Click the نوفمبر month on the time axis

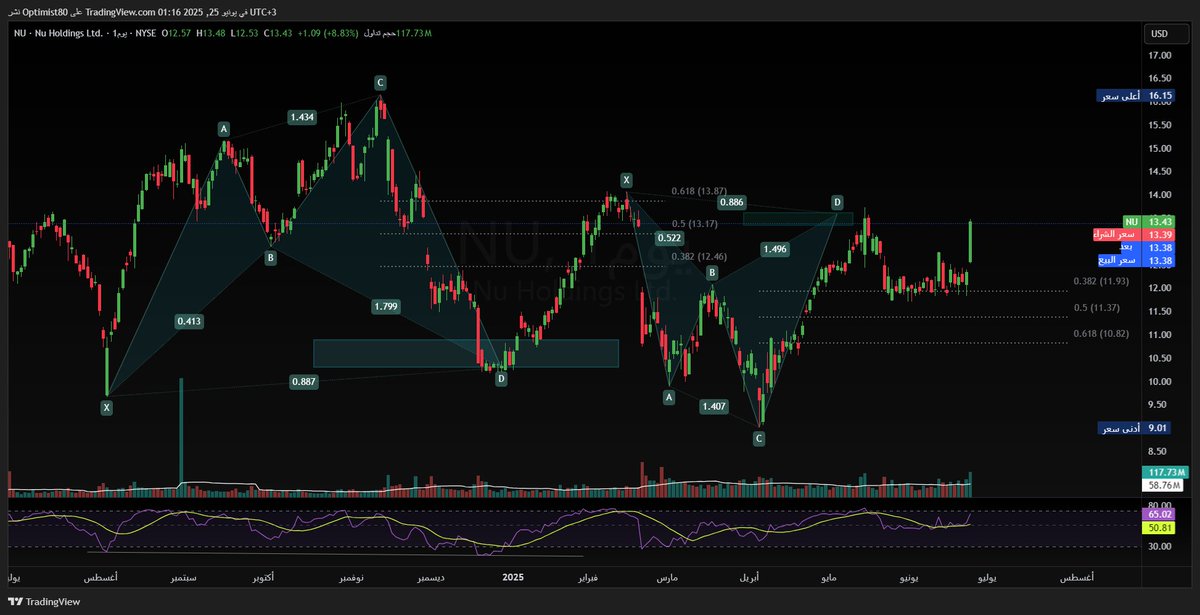(x=353, y=578)
